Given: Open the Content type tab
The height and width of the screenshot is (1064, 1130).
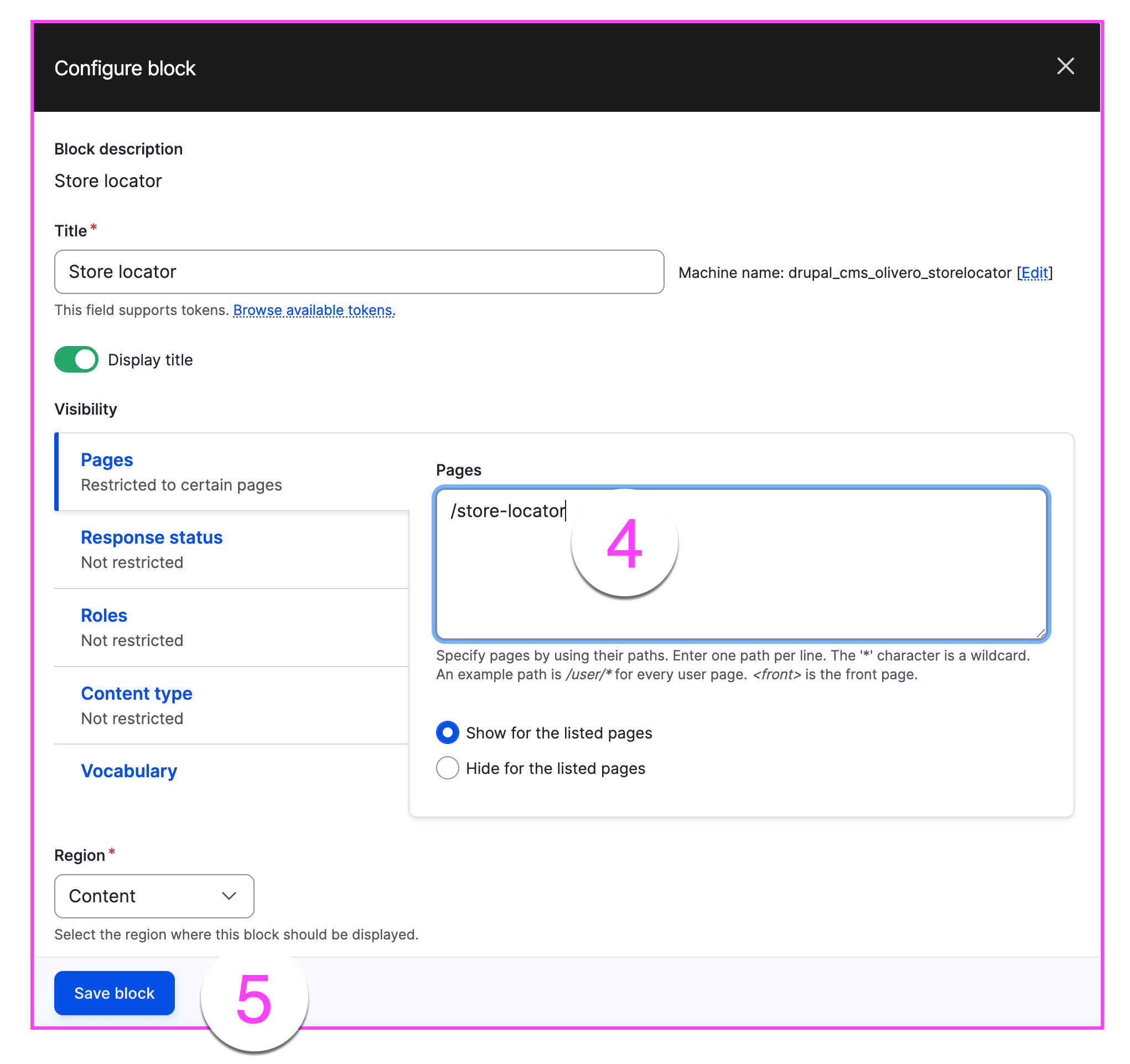Looking at the screenshot, I should tap(137, 693).
